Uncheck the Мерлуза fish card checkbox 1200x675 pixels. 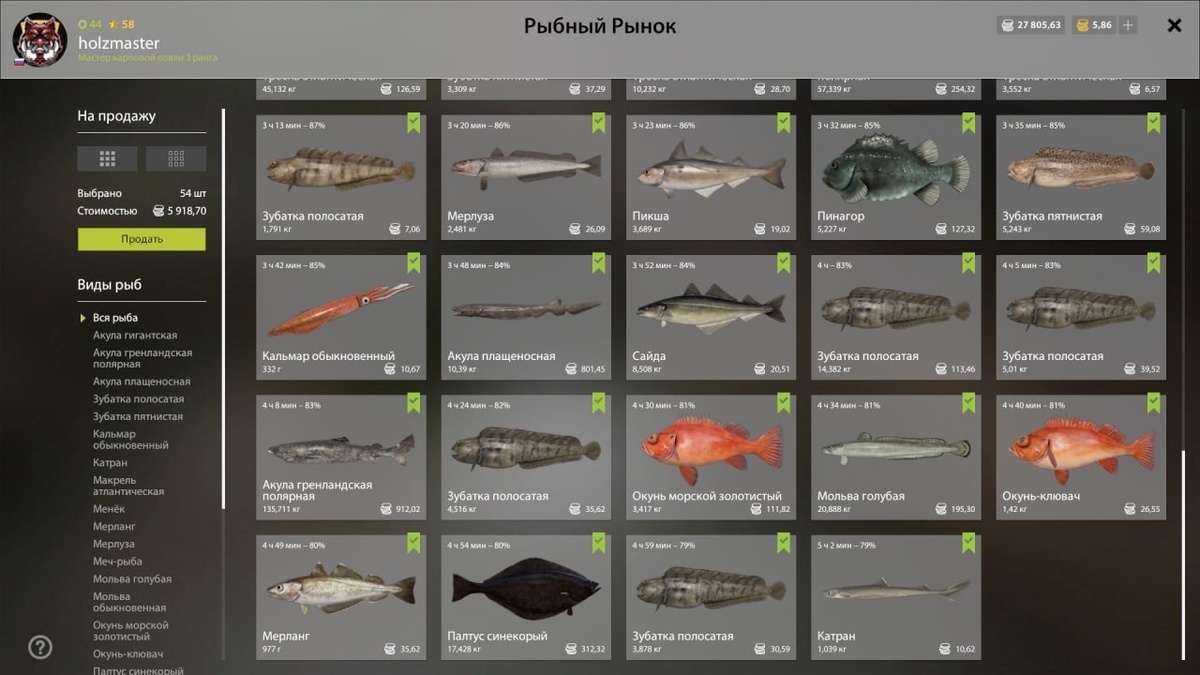[599, 123]
